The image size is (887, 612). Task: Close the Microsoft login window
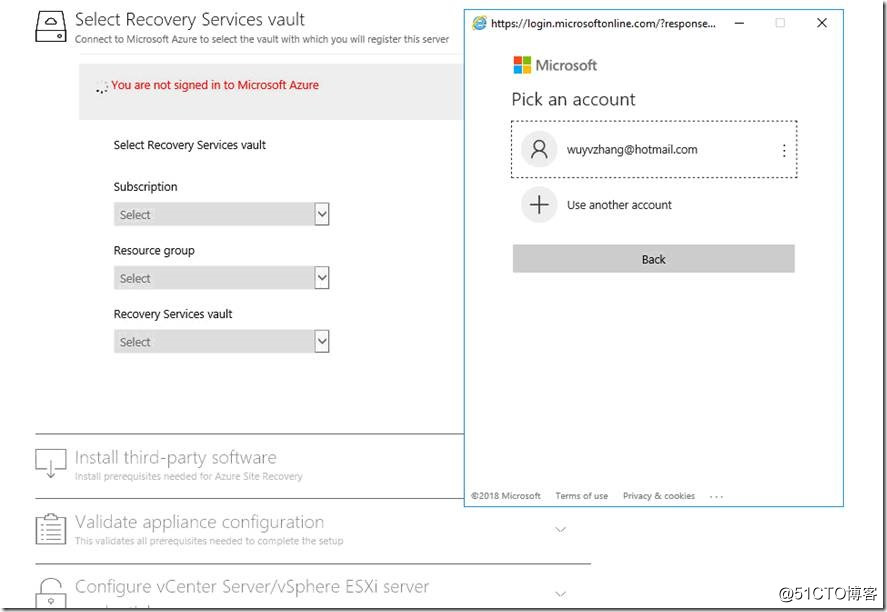click(822, 23)
